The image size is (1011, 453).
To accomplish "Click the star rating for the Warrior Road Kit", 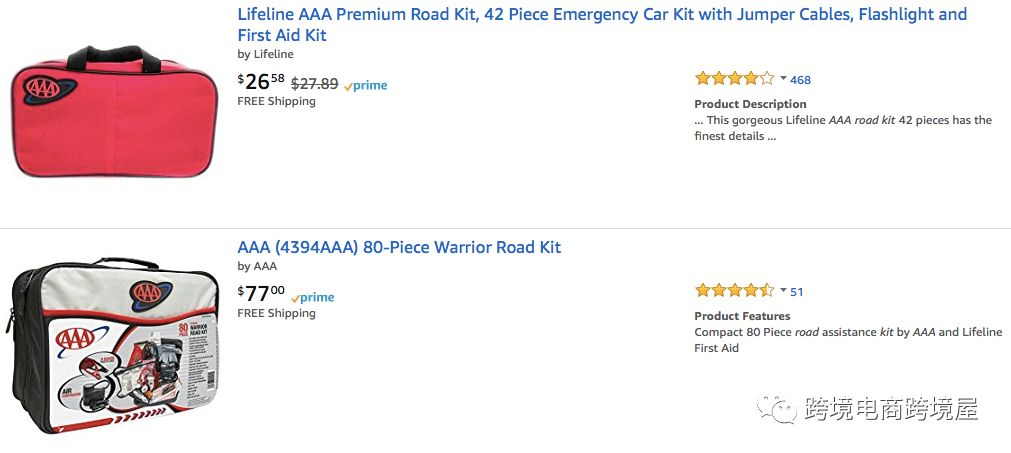I will tap(734, 291).
